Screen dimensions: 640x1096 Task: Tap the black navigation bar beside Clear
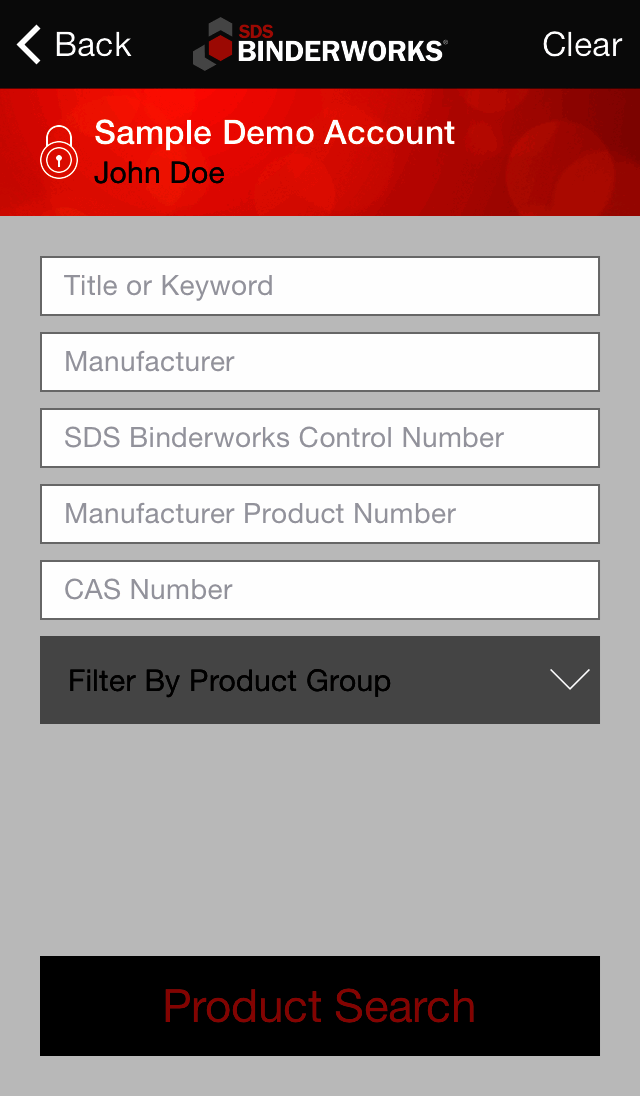pos(495,45)
